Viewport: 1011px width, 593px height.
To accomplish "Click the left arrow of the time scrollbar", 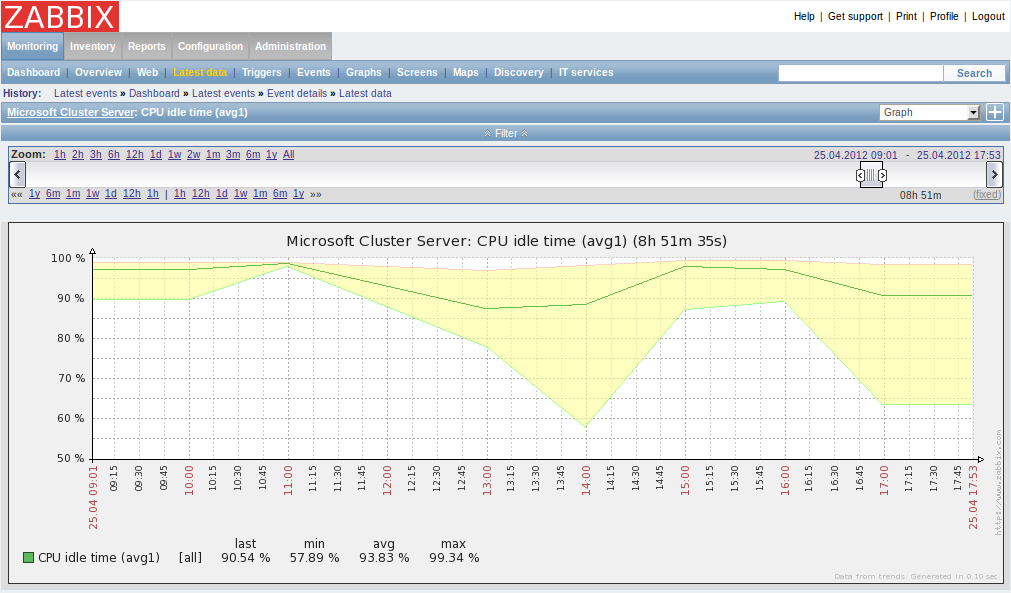I will pyautogui.click(x=17, y=174).
